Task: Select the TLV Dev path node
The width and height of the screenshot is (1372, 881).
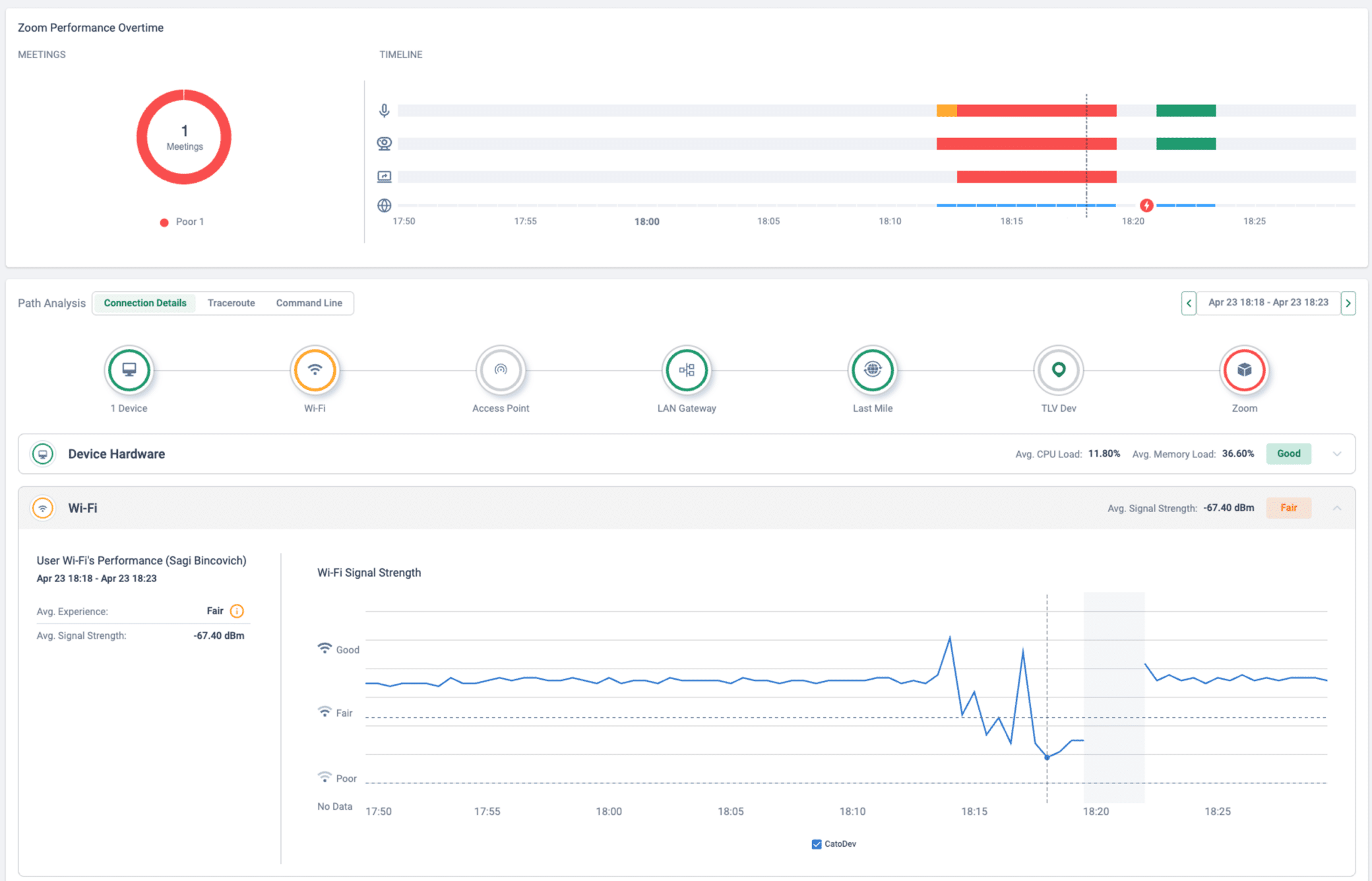Action: click(x=1059, y=370)
